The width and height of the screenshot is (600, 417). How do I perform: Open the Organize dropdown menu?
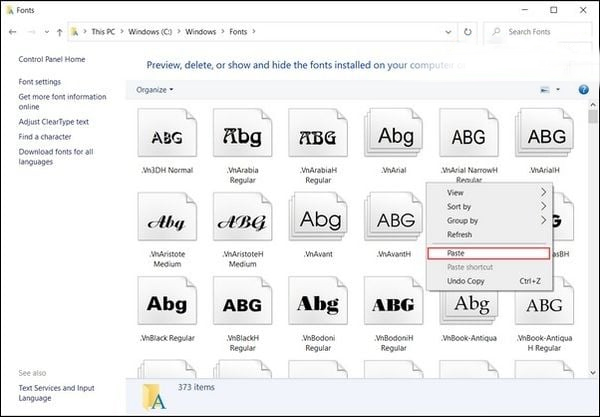tap(155, 90)
